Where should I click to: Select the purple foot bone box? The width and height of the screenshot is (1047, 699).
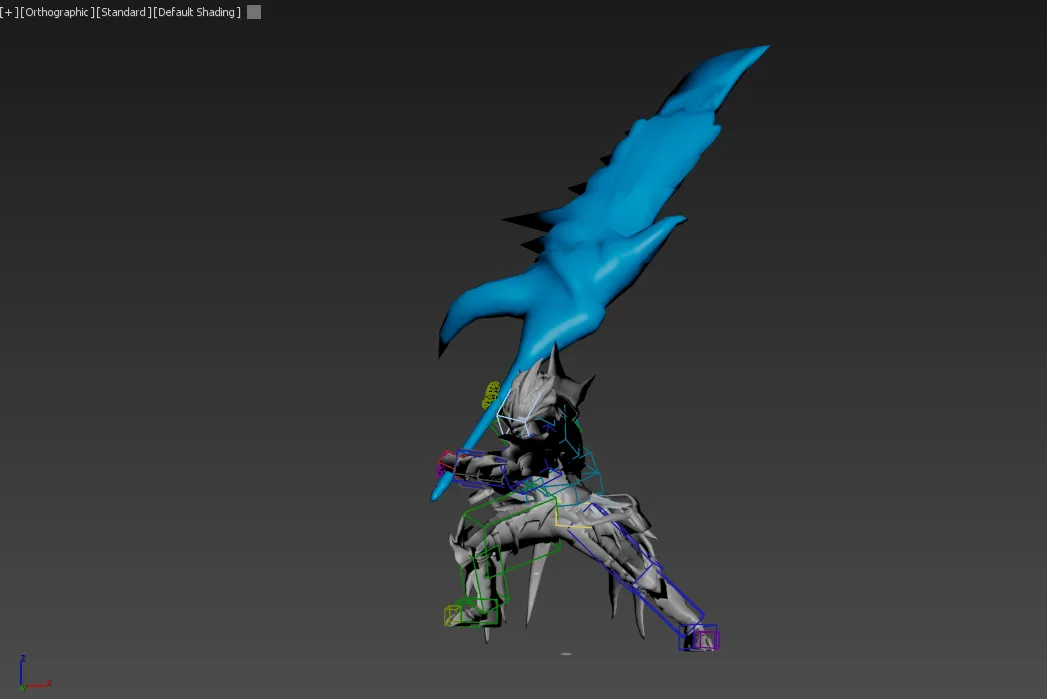706,640
